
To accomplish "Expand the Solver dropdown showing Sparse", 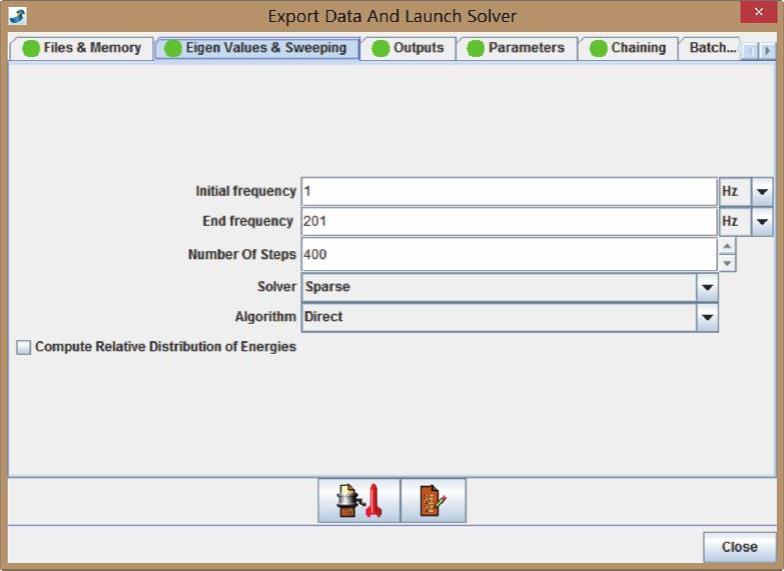I will coord(707,287).
